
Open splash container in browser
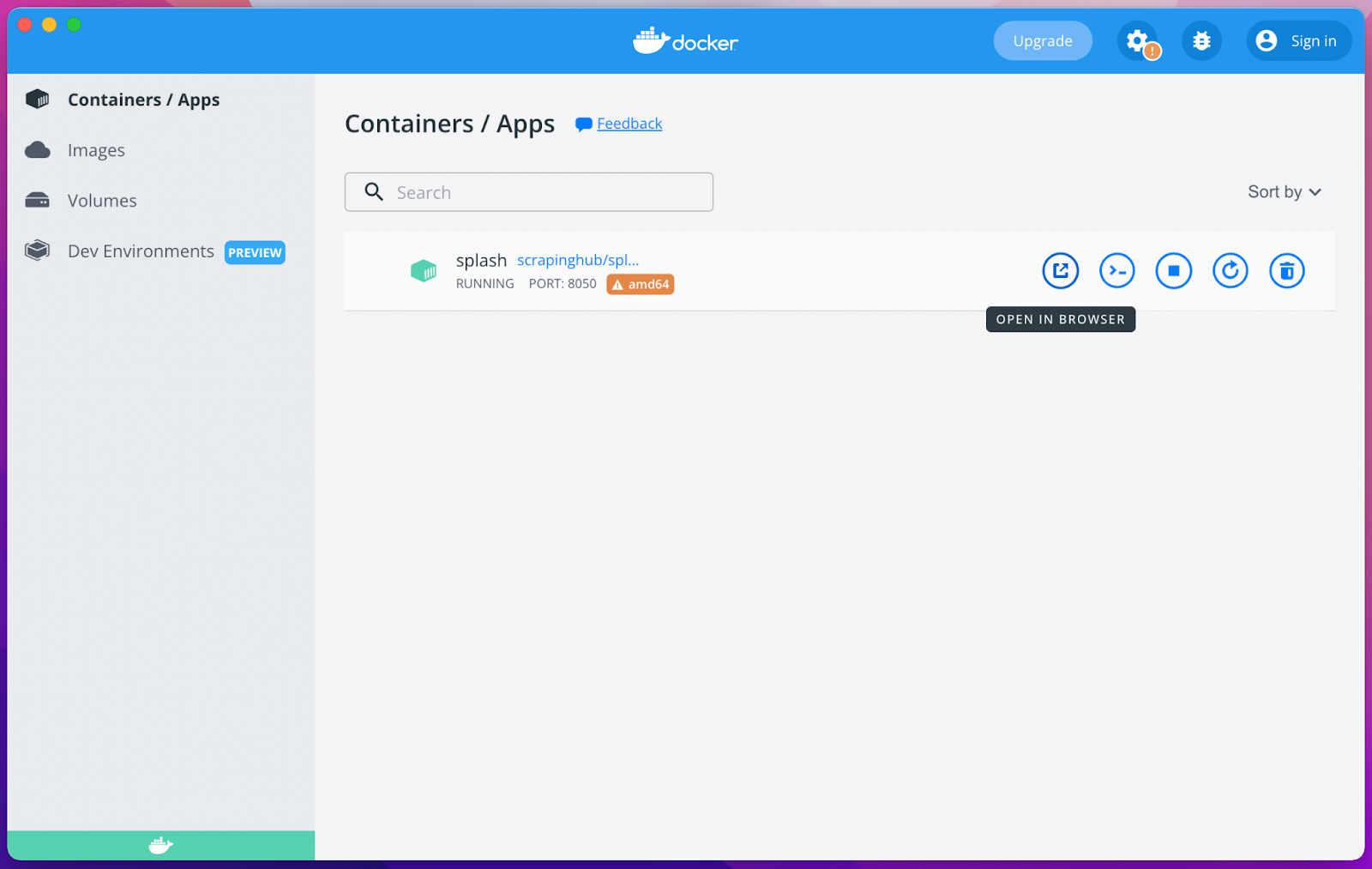pyautogui.click(x=1061, y=271)
